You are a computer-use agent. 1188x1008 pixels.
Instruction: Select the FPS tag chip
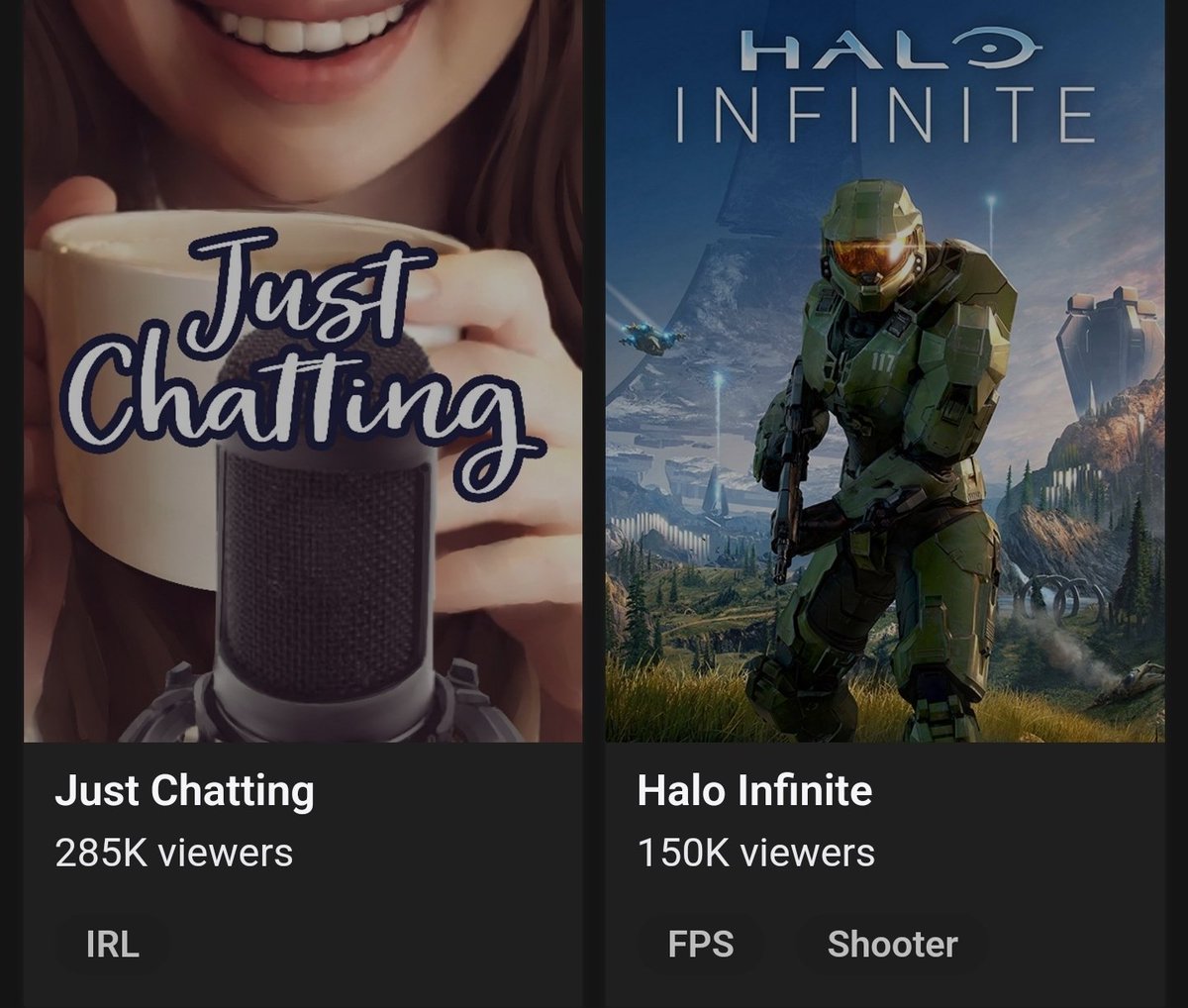[x=701, y=944]
